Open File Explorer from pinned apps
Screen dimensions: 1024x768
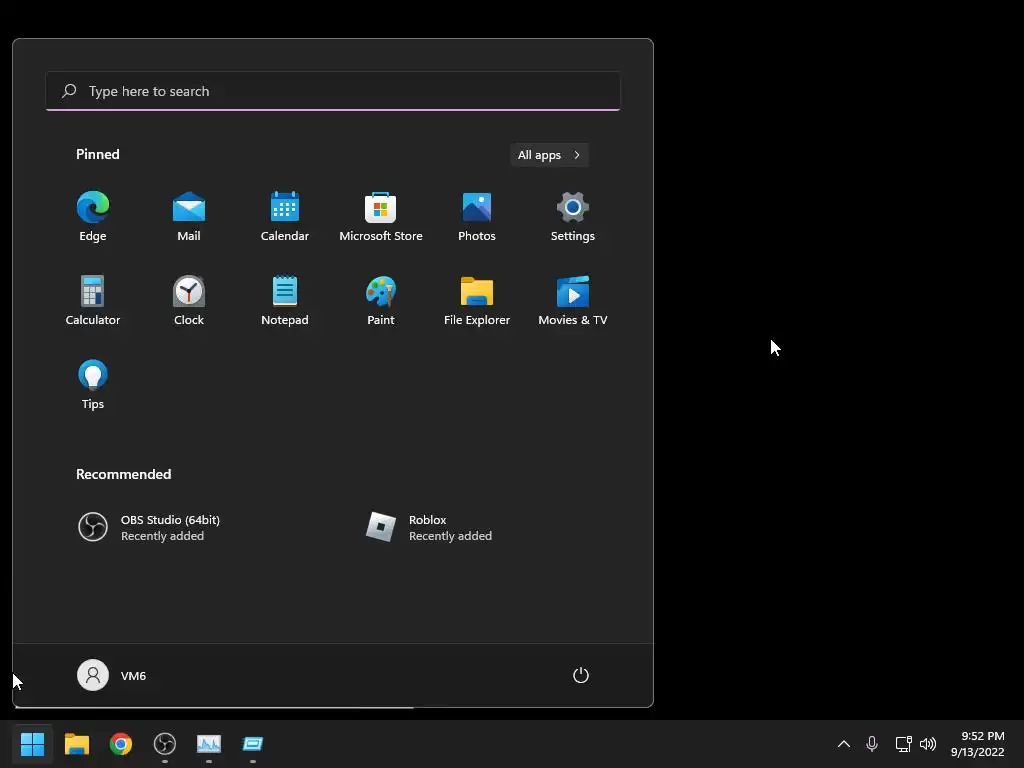[477, 300]
